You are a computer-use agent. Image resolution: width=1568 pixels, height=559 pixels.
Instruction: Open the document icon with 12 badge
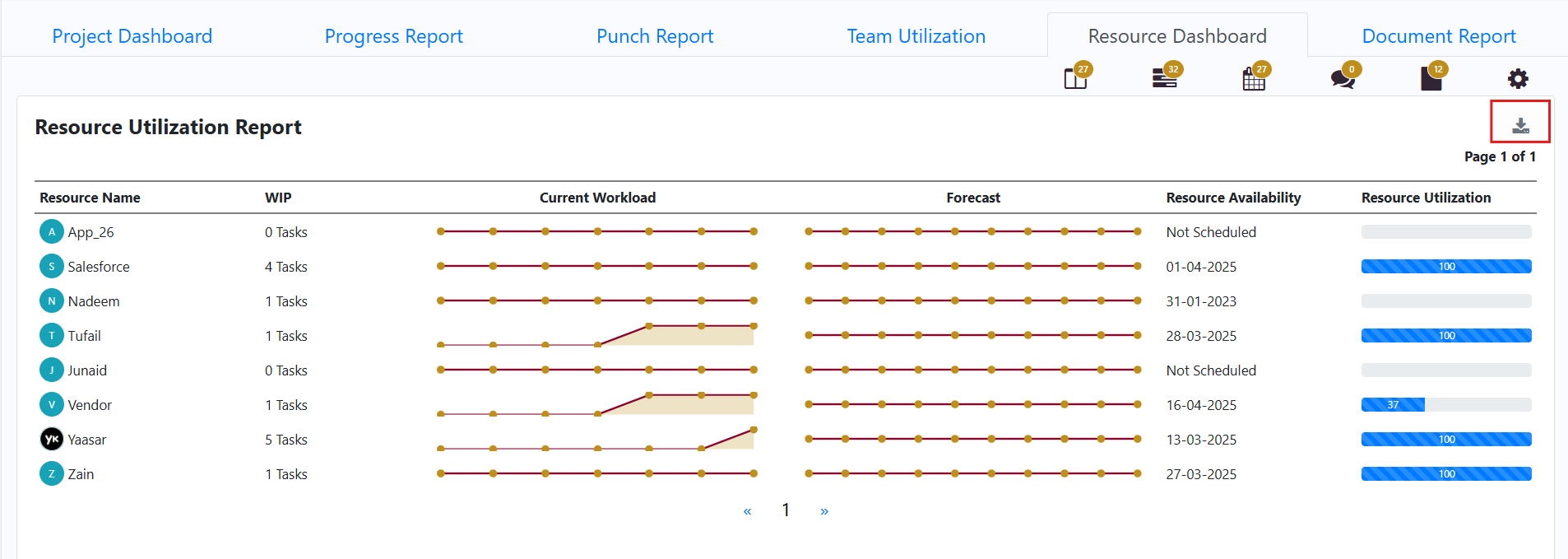click(x=1431, y=79)
